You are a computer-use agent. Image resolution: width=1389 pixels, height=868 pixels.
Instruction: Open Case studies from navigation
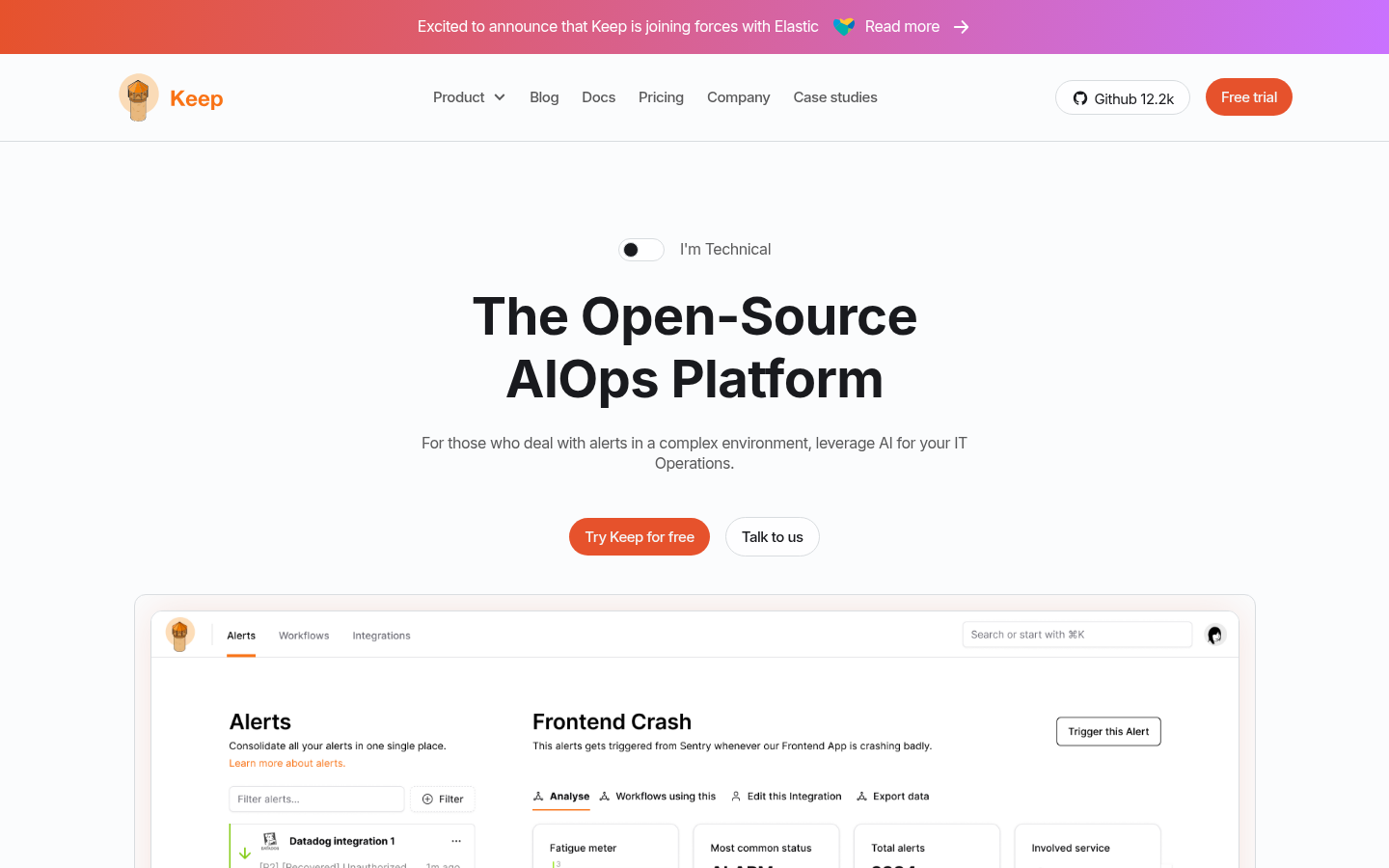(x=835, y=97)
